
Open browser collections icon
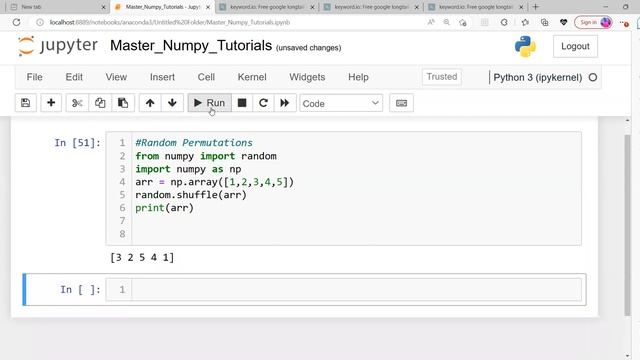click(544, 22)
